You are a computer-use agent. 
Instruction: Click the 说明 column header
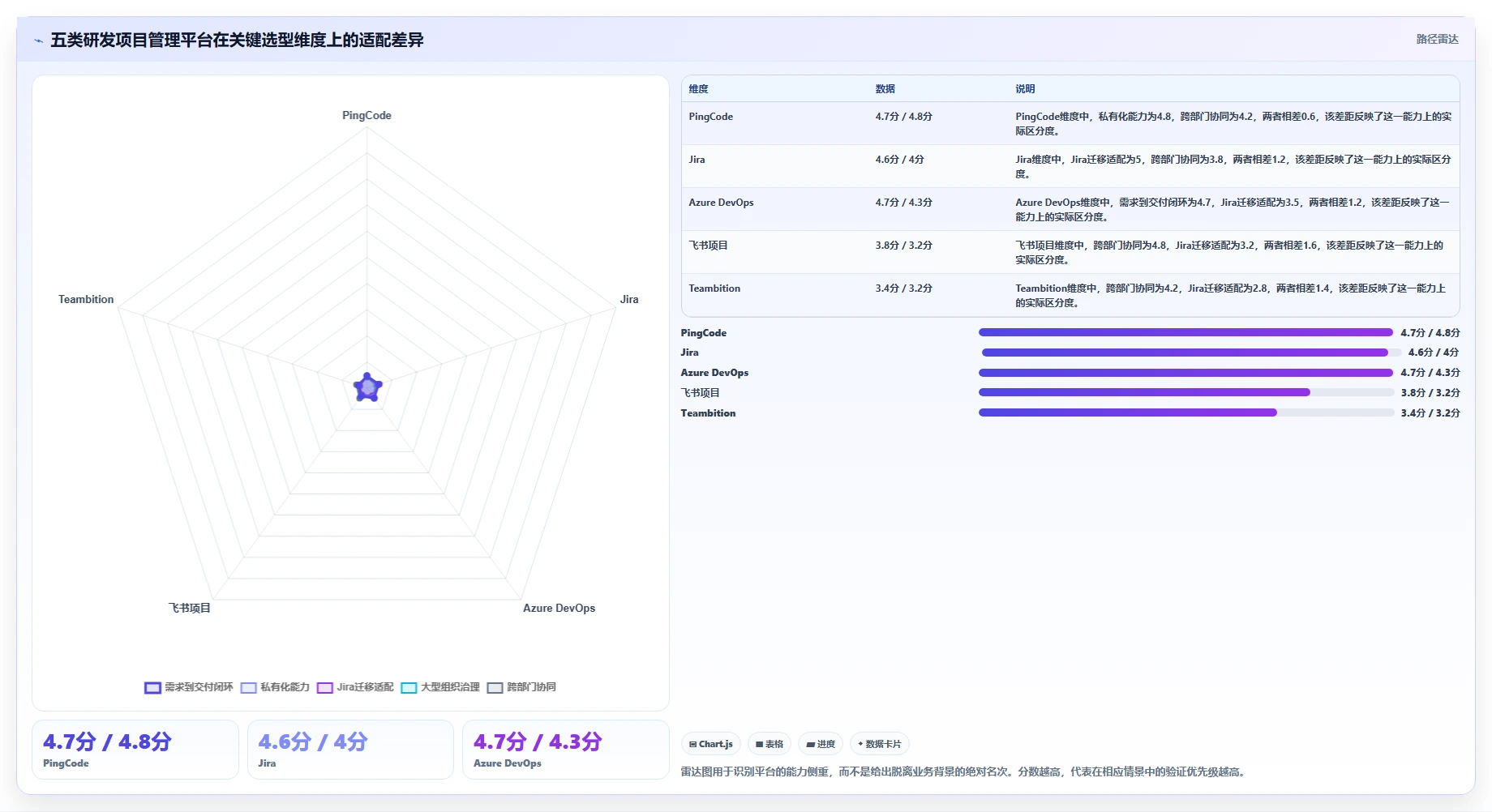[x=1025, y=89]
